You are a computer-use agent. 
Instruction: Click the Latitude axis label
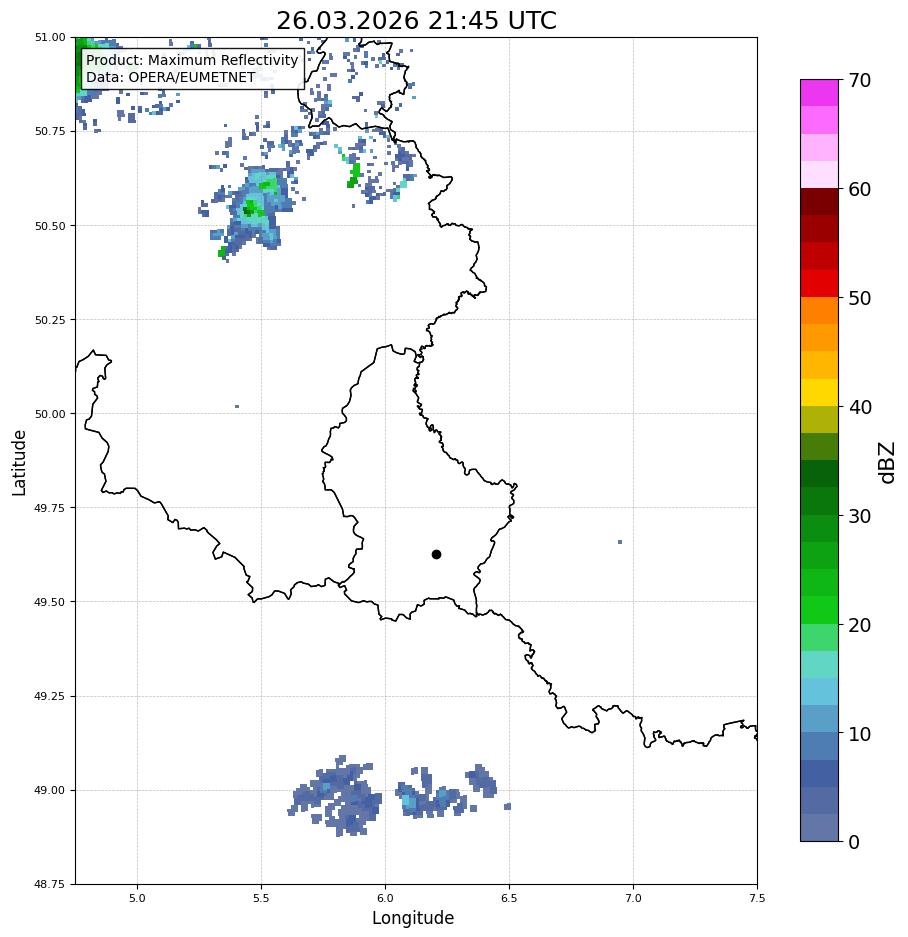[19, 463]
